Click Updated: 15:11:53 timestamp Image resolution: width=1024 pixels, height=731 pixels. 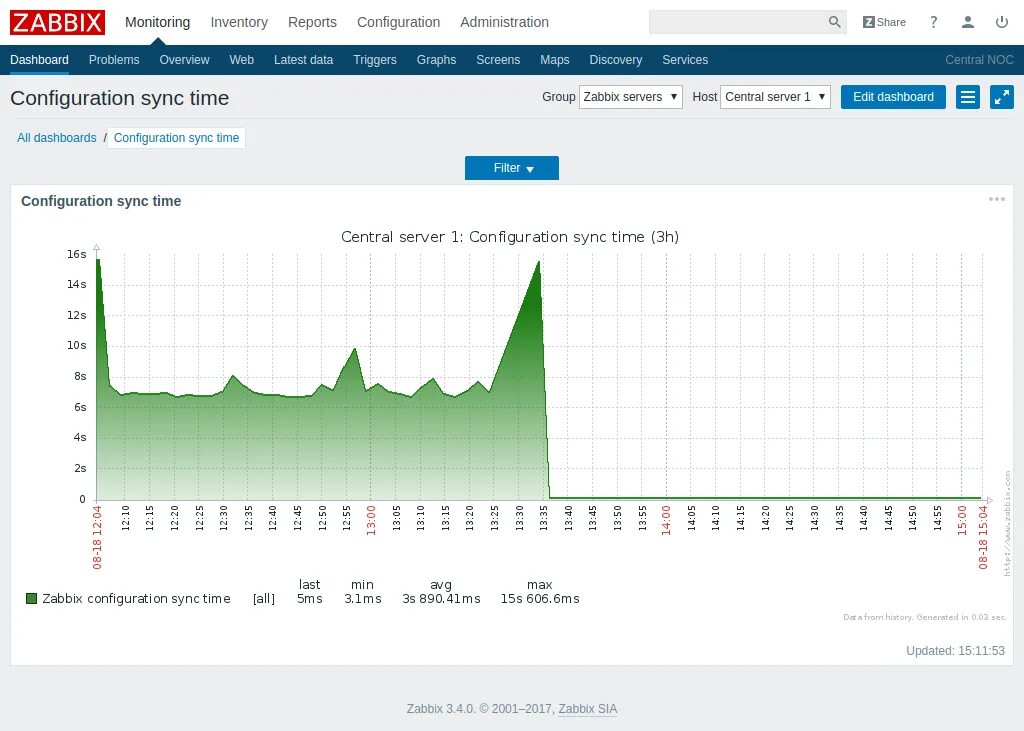point(955,651)
